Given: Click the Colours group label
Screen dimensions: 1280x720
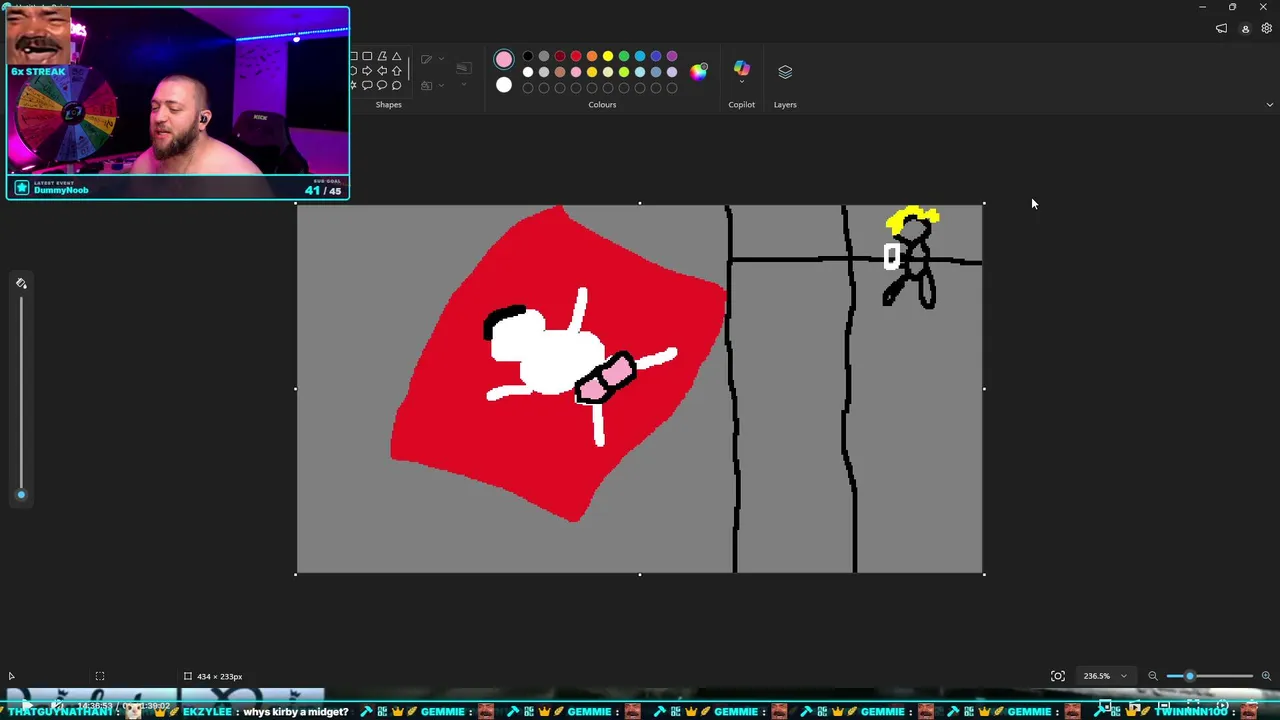Looking at the screenshot, I should tap(602, 105).
